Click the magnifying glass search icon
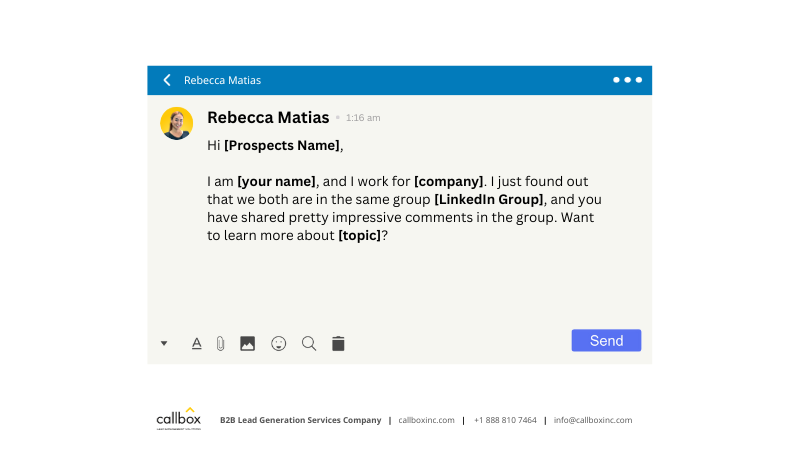800x450 pixels. (x=309, y=343)
